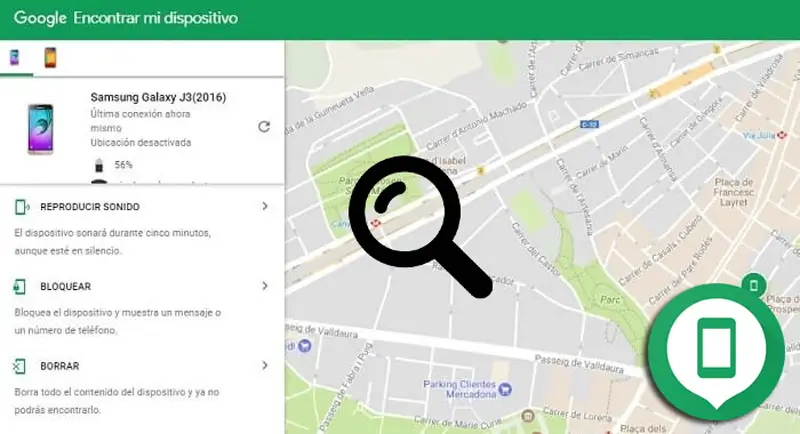
Task: Choose the Bloquear action label
Action: point(65,287)
